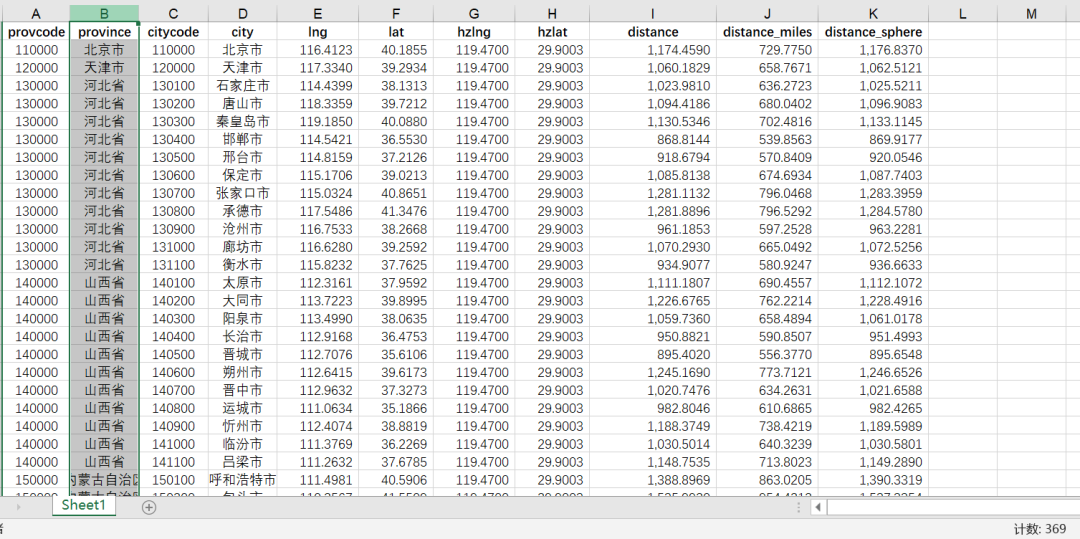Select column D header
The image size is (1080, 539).
[x=242, y=14]
